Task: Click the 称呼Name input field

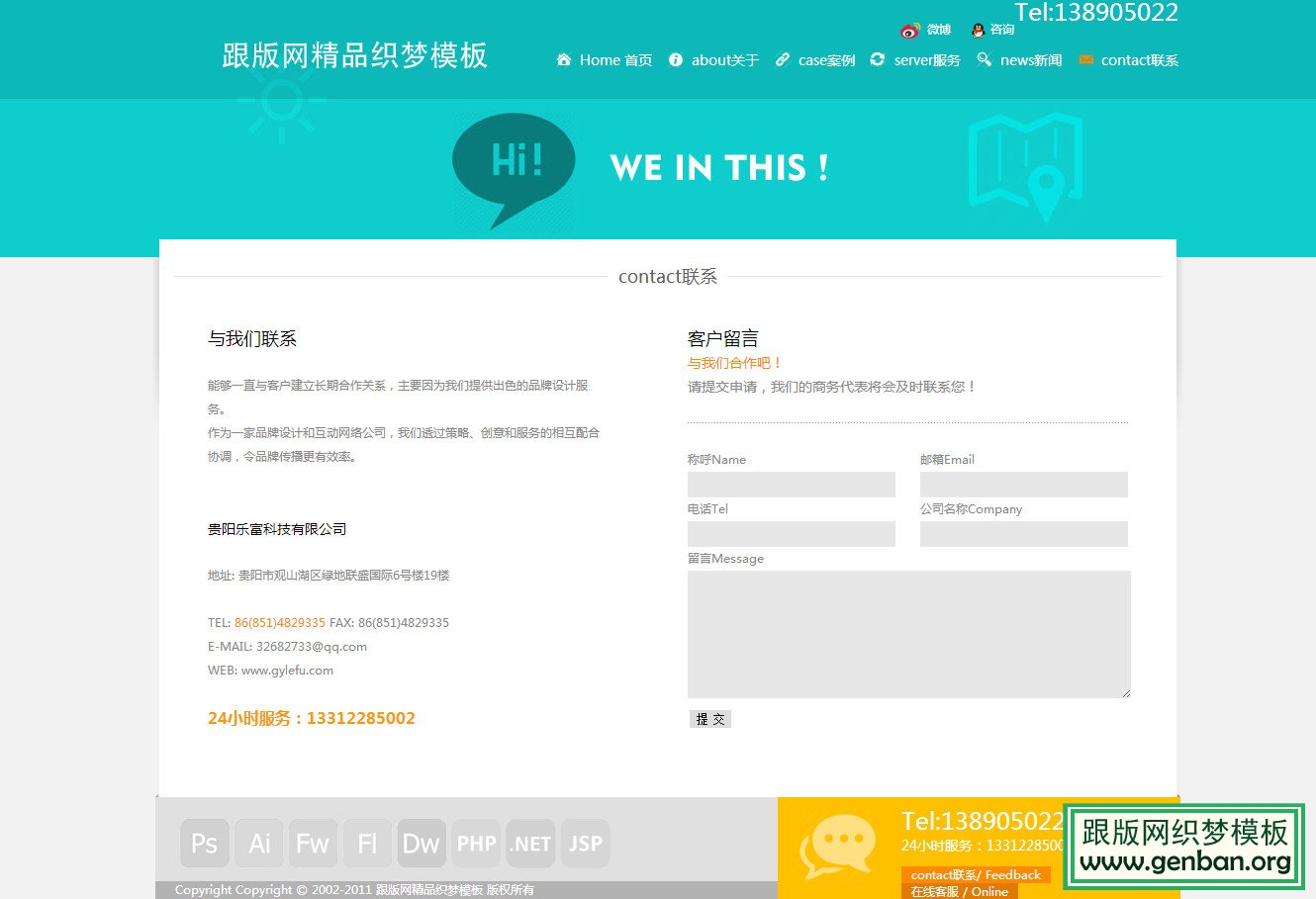Action: point(791,484)
